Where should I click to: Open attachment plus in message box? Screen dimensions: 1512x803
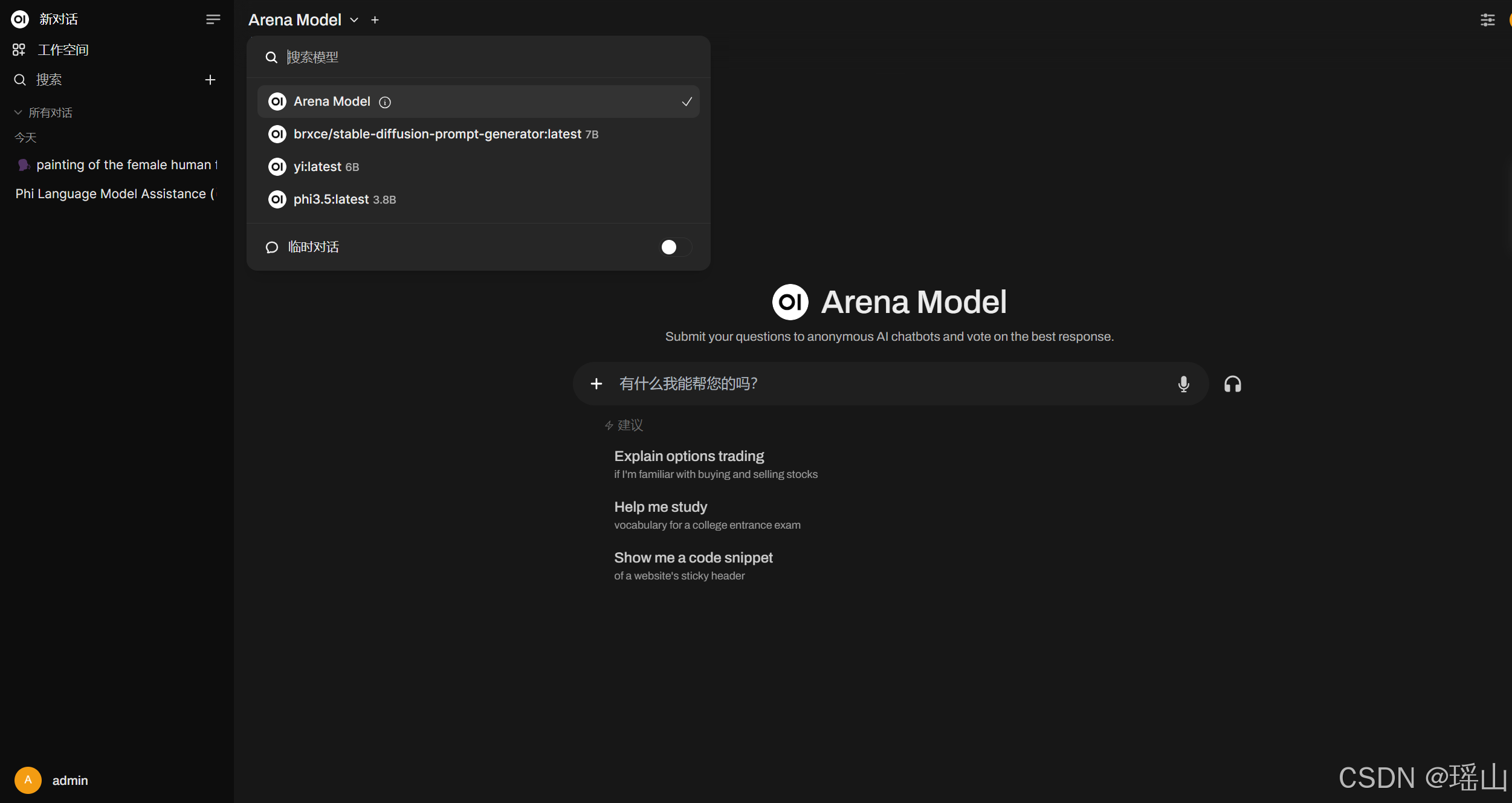tap(596, 384)
